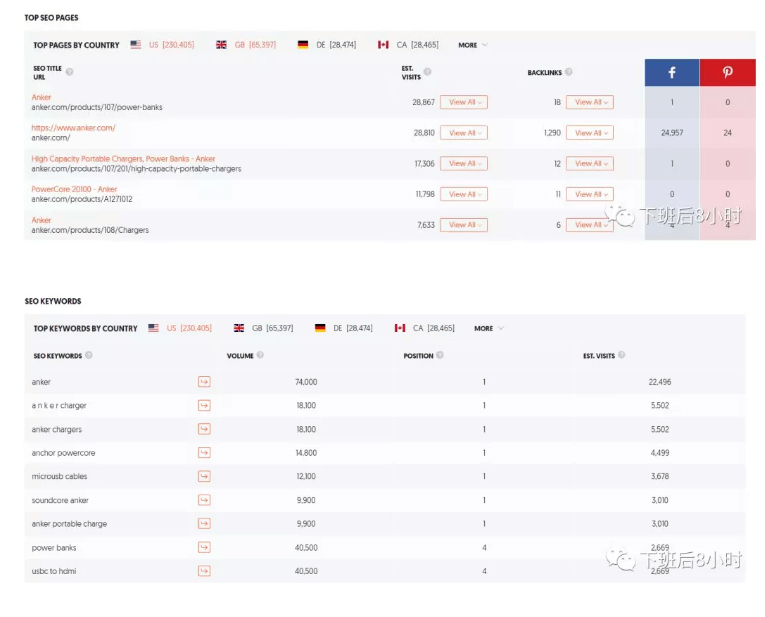
Task: Expand the More dropdown in Top Keywords
Action: click(x=488, y=328)
